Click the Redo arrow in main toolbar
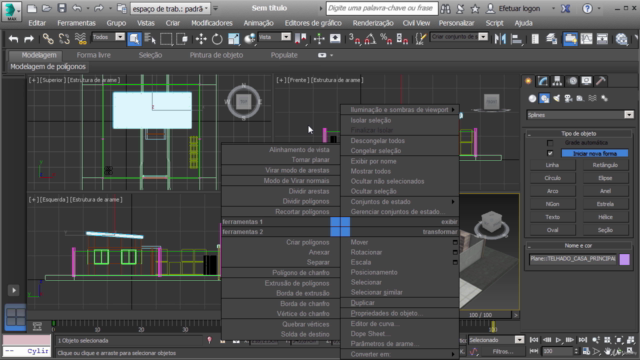 (29, 39)
